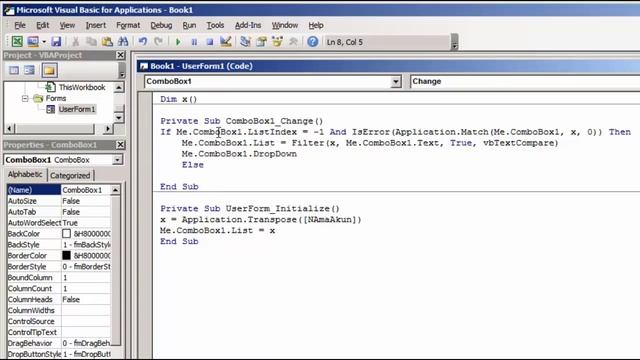Open the Object Browser icon
Image resolution: width=640 pixels, height=360 pixels.
point(277,42)
